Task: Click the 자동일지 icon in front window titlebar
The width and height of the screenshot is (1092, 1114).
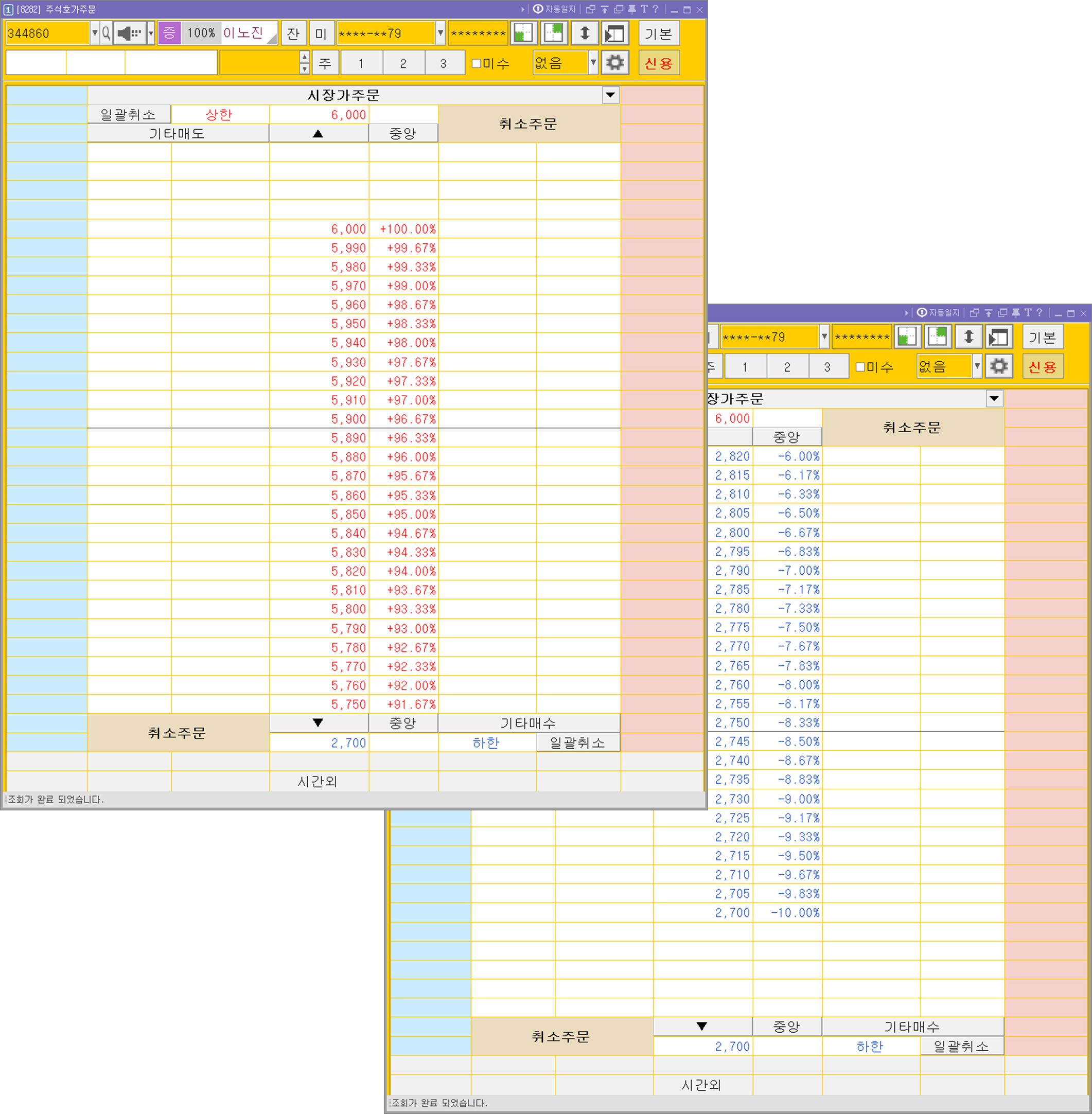Action: 538,9
